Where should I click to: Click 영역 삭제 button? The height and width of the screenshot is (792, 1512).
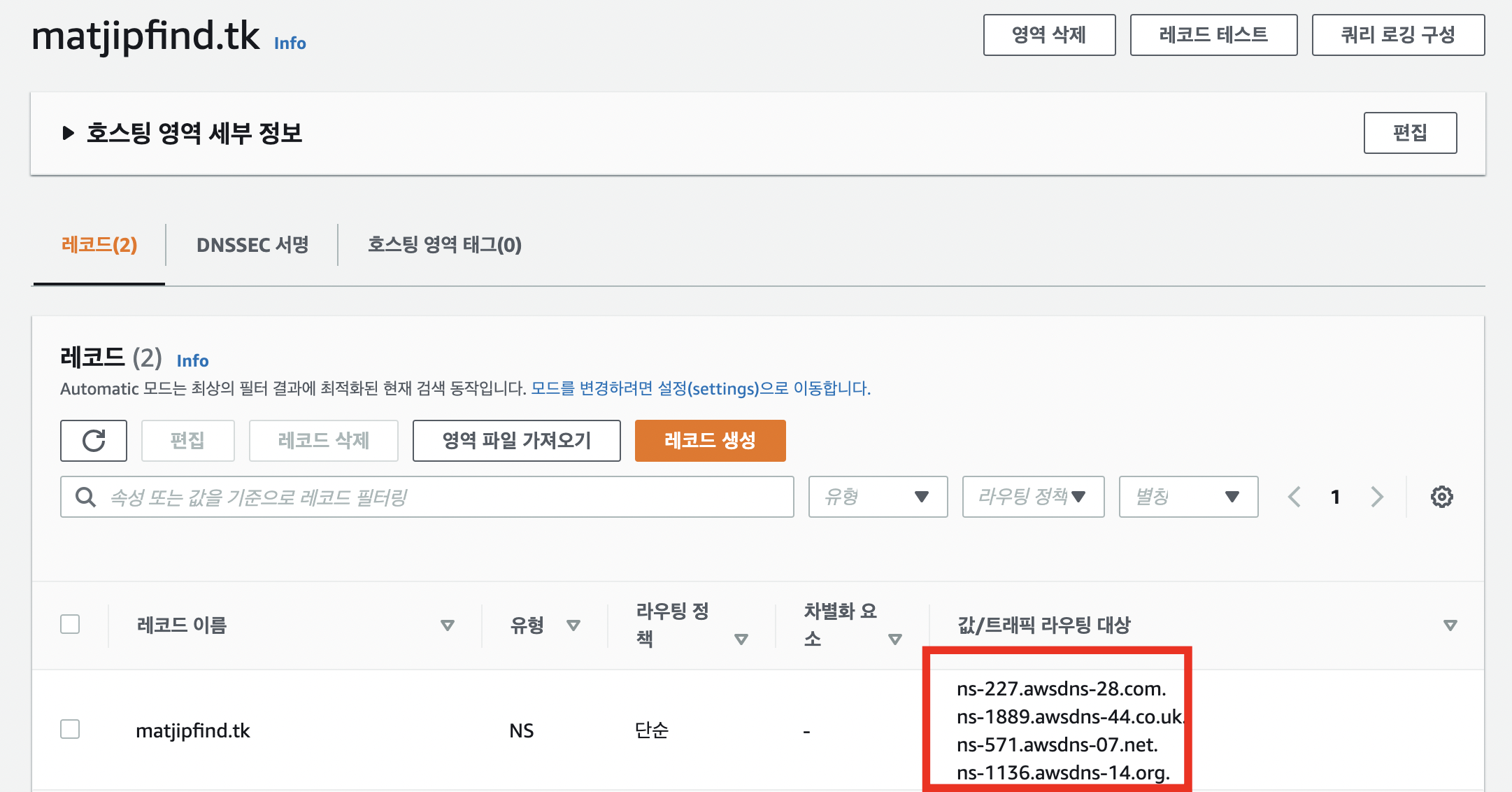[x=1049, y=35]
